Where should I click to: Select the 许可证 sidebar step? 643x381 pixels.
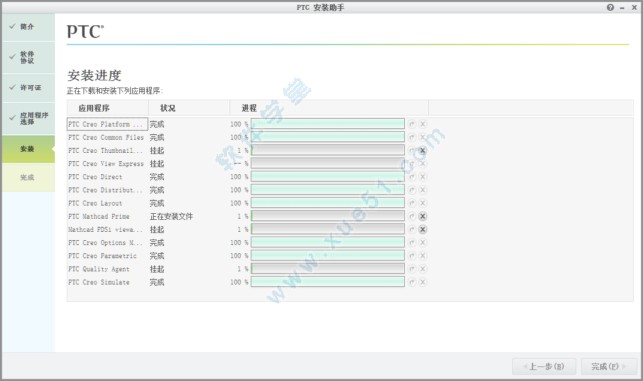click(28, 88)
